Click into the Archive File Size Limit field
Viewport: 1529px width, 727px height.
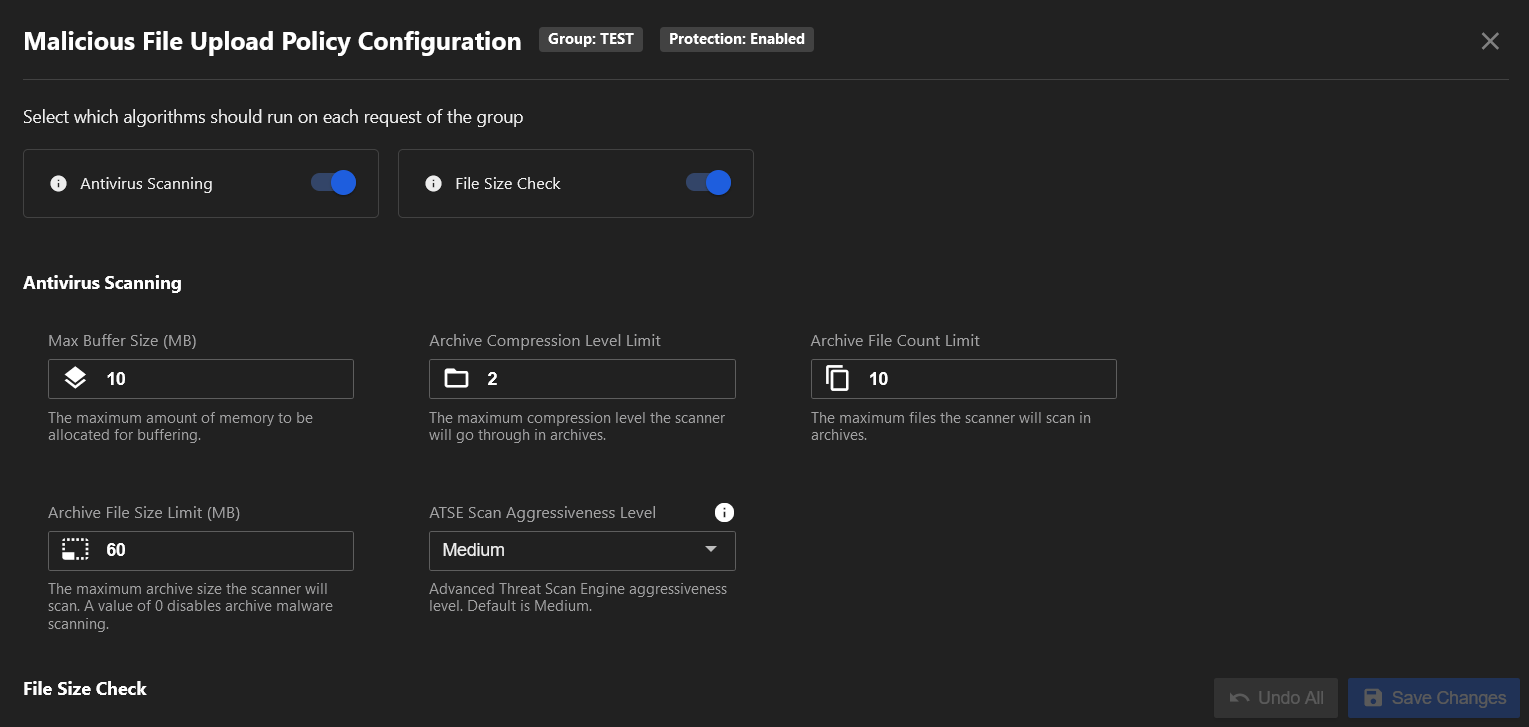tap(220, 550)
